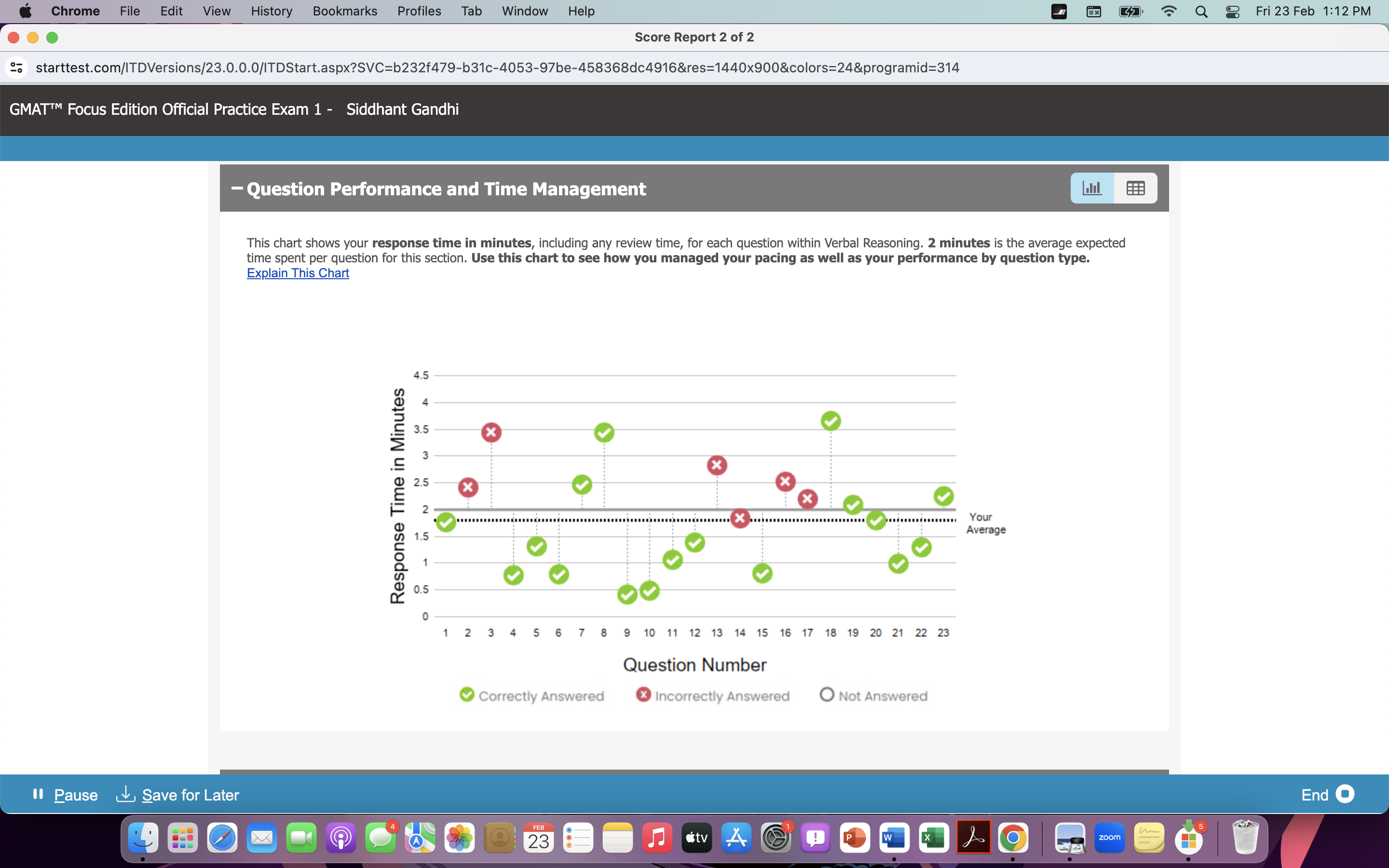1389x868 pixels.
Task: Click the site settings icon in address bar
Action: point(17,68)
